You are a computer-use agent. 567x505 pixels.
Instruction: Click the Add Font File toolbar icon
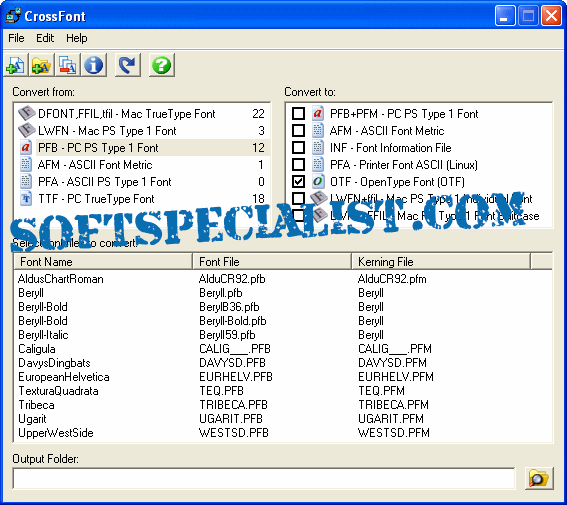pos(16,65)
